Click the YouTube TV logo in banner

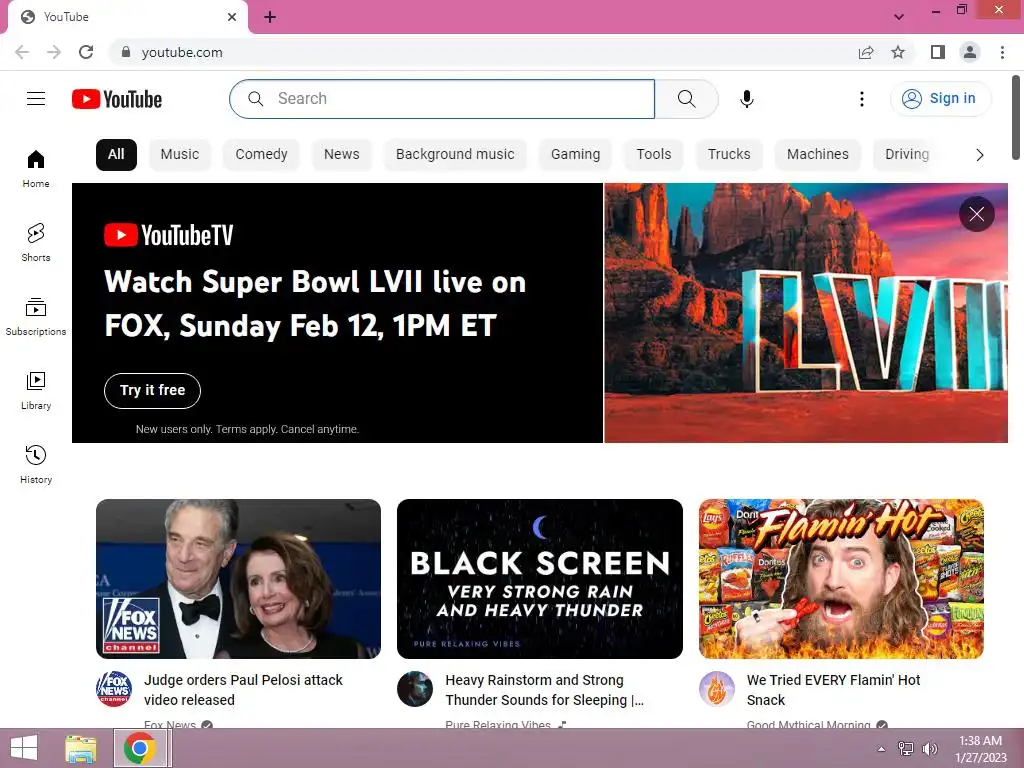pyautogui.click(x=168, y=235)
